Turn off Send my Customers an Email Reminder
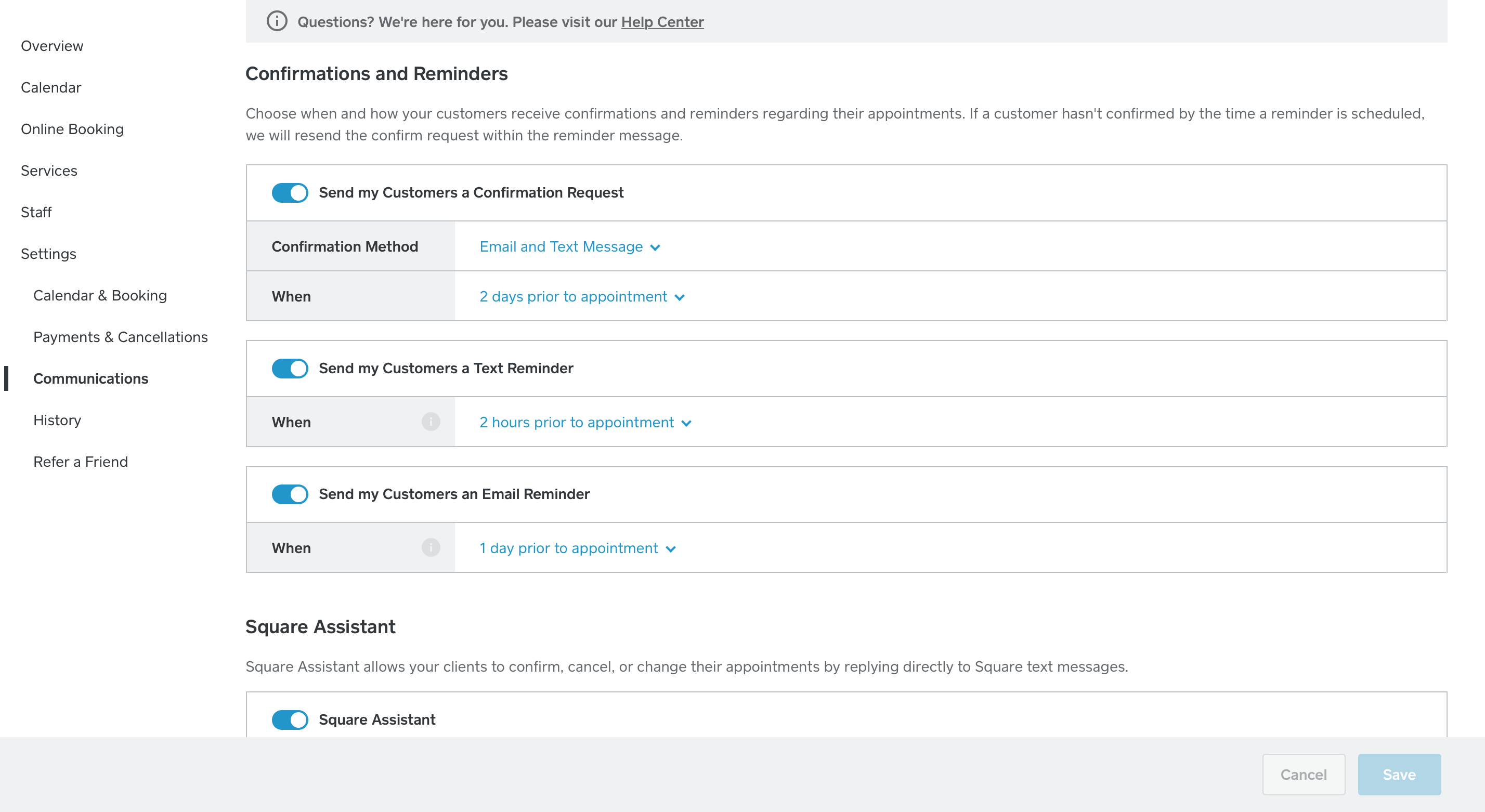This screenshot has width=1485, height=812. 290,494
